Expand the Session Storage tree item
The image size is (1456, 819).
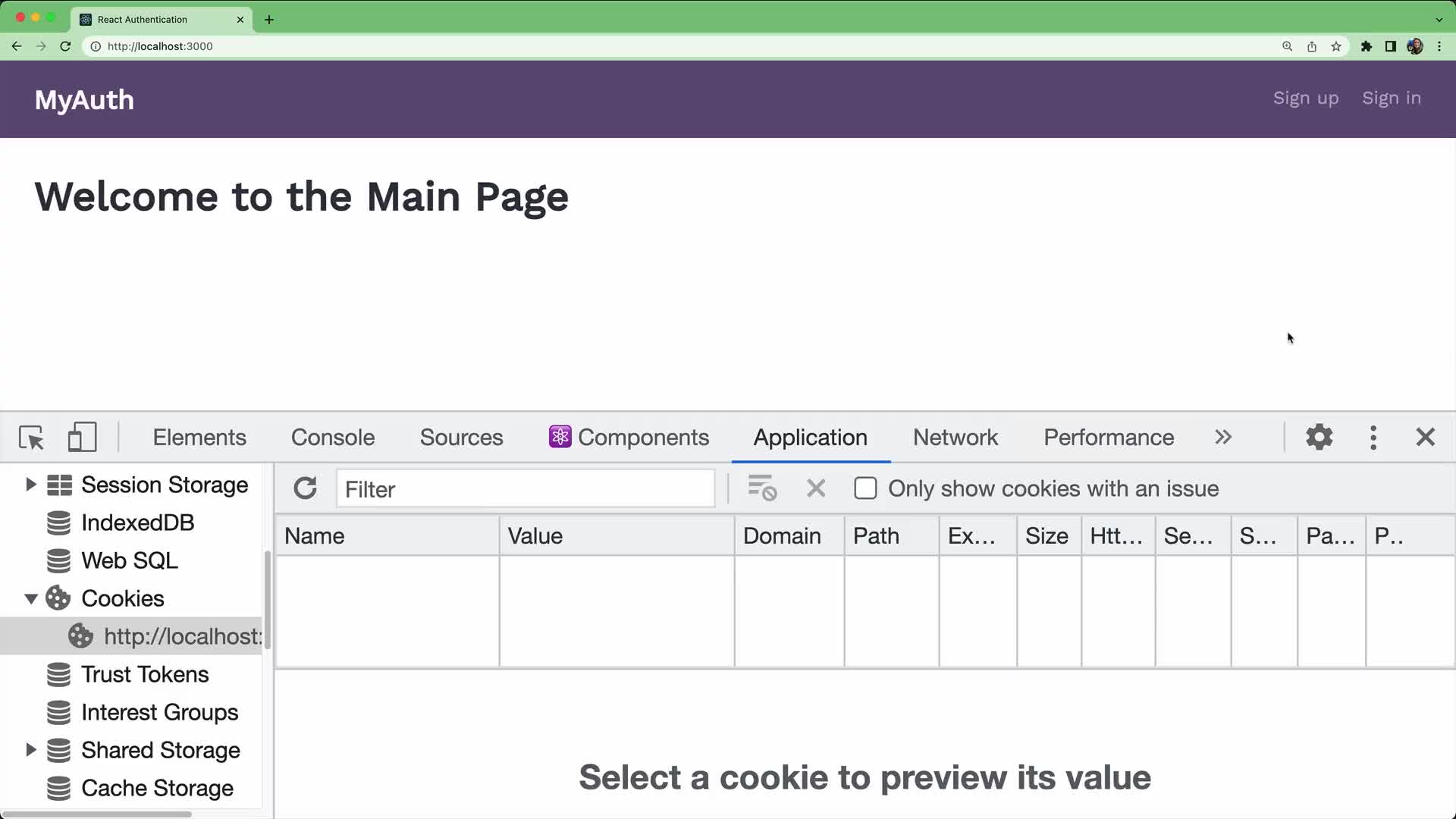30,485
